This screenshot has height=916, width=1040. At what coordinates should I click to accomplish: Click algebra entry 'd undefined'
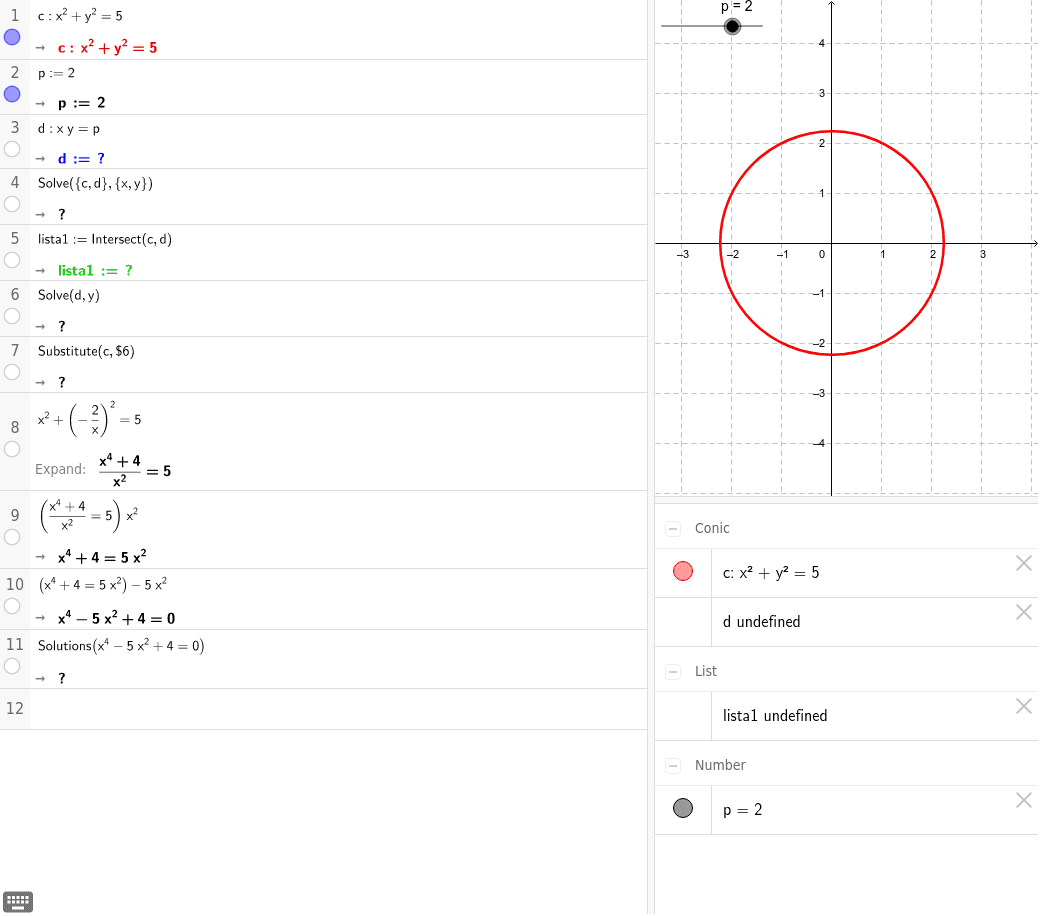point(761,622)
